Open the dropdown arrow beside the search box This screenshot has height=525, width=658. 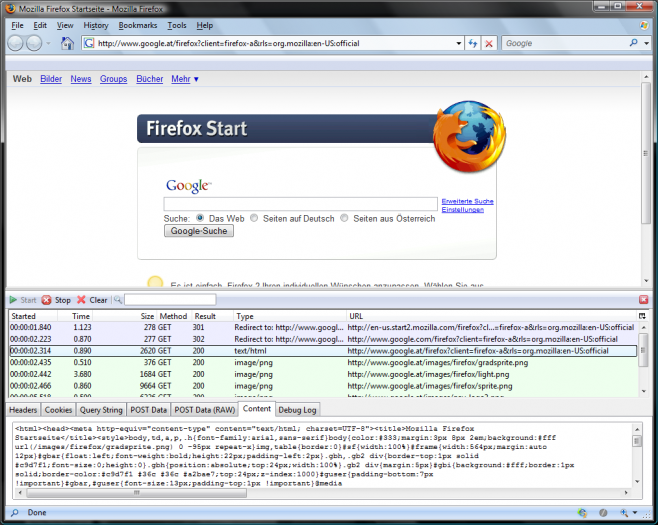tap(646, 43)
